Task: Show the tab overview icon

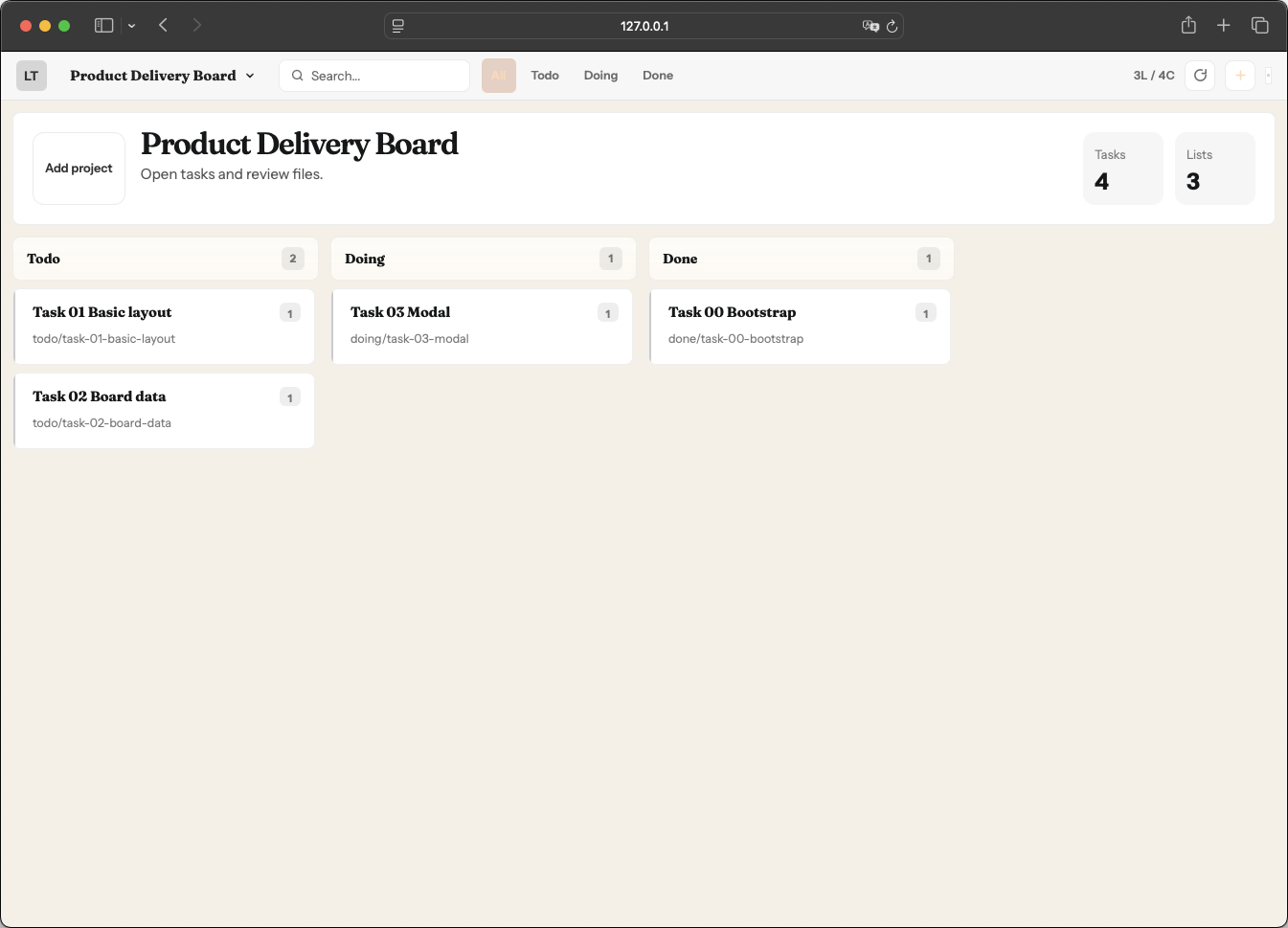Action: coord(1259,26)
